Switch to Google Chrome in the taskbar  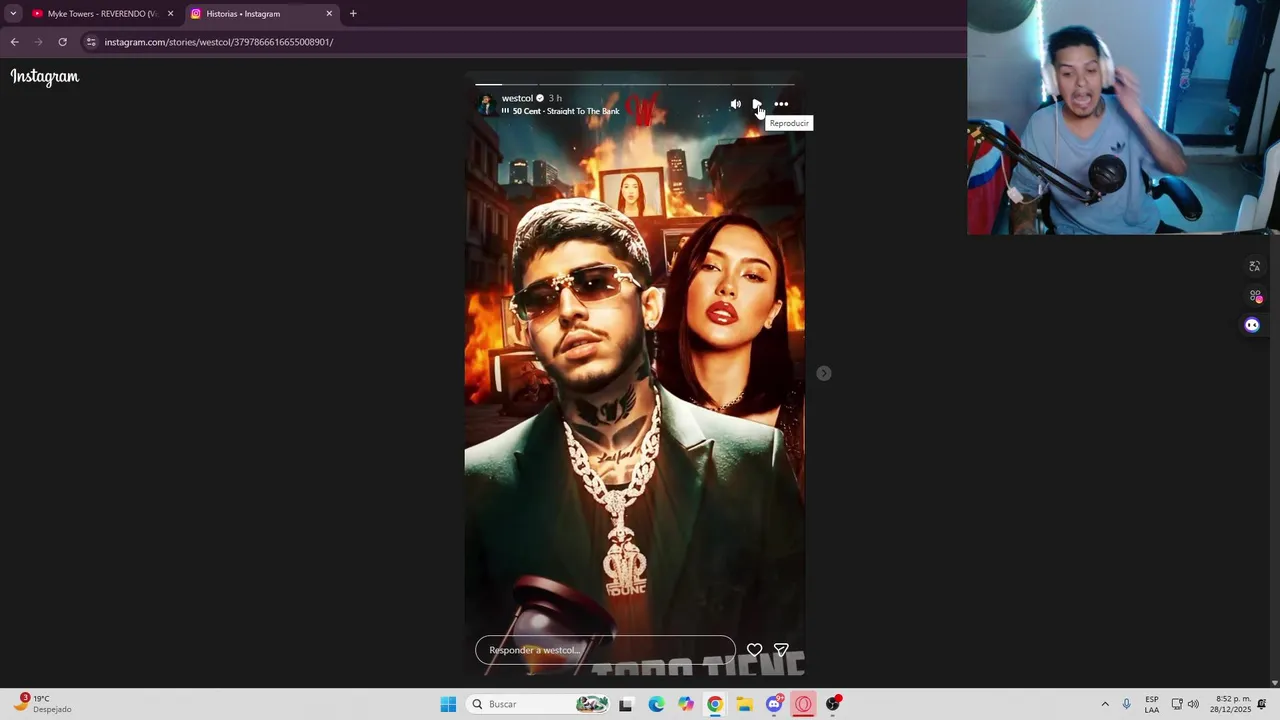[715, 704]
